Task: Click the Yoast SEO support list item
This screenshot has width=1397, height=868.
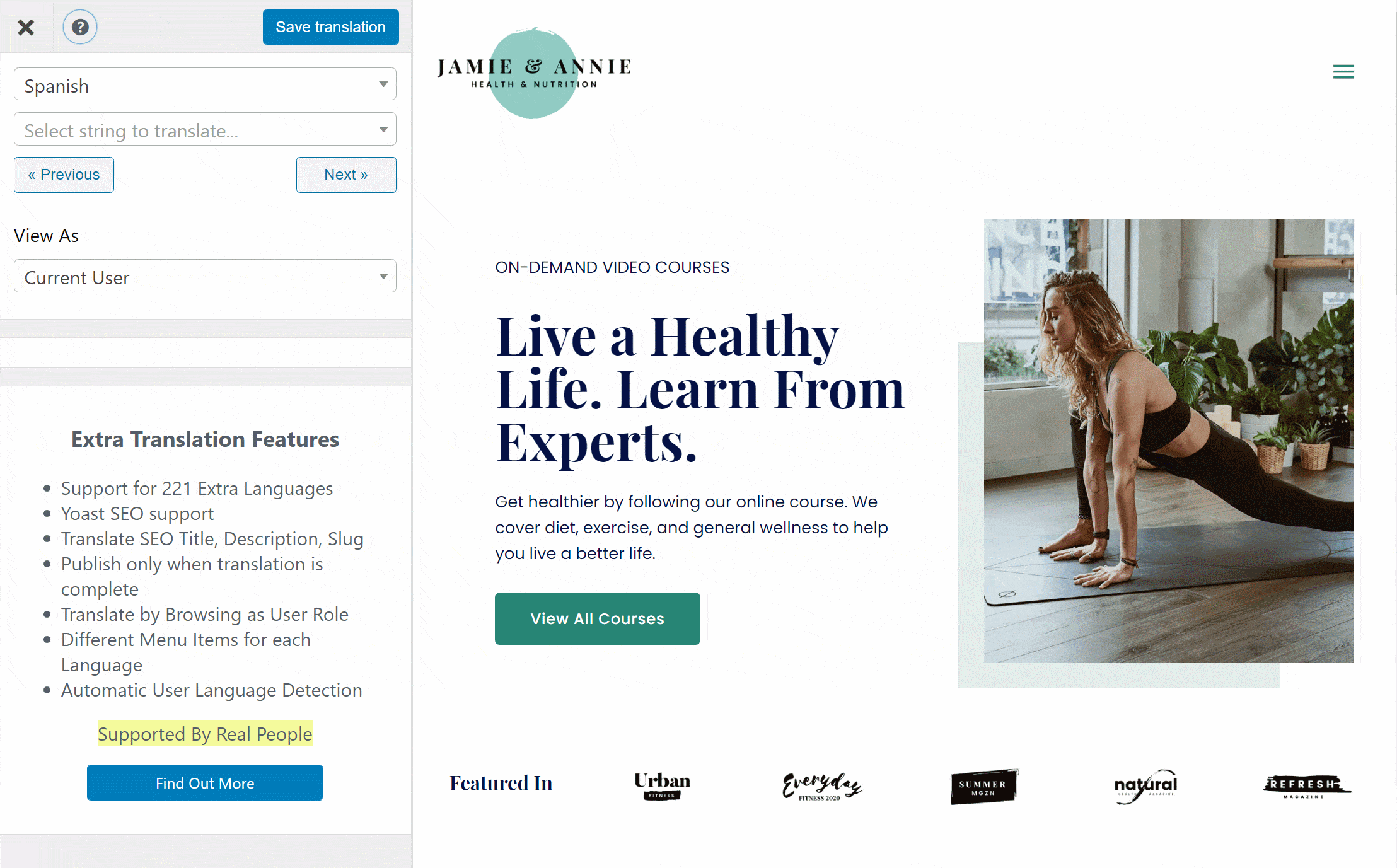Action: coord(137,514)
